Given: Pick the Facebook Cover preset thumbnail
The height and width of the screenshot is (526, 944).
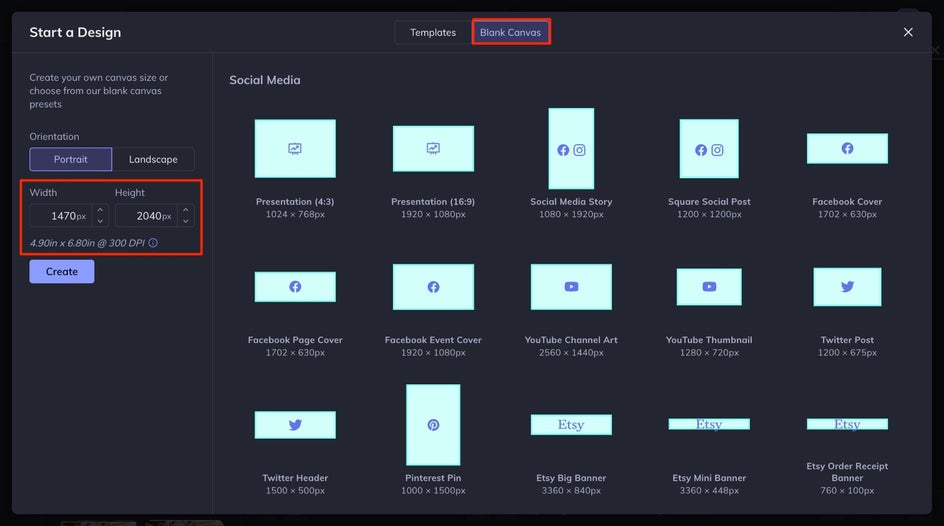Looking at the screenshot, I should pos(847,149).
